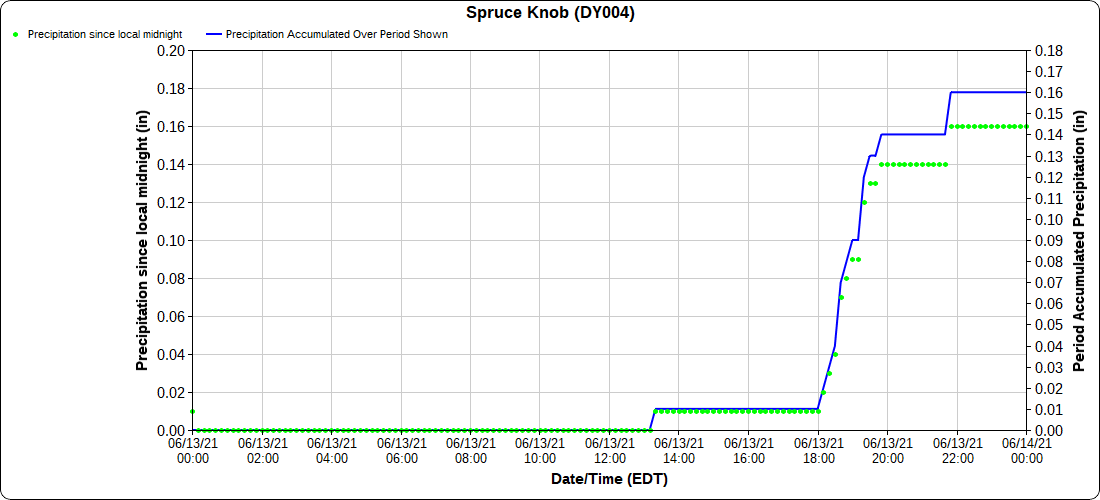
Task: Click the green dot legend marker
Action: pos(16,34)
